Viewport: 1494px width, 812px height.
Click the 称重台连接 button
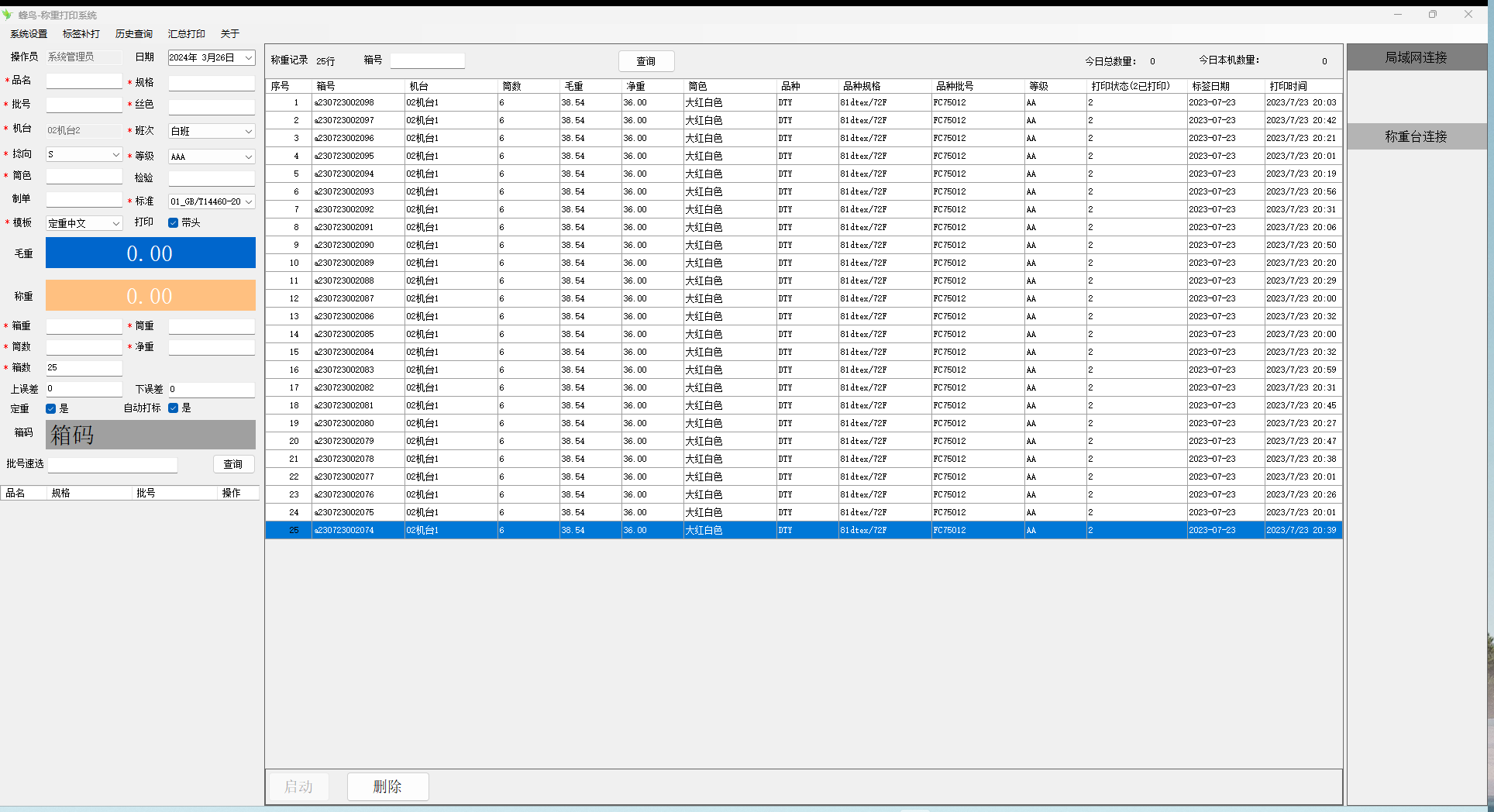click(x=1417, y=136)
